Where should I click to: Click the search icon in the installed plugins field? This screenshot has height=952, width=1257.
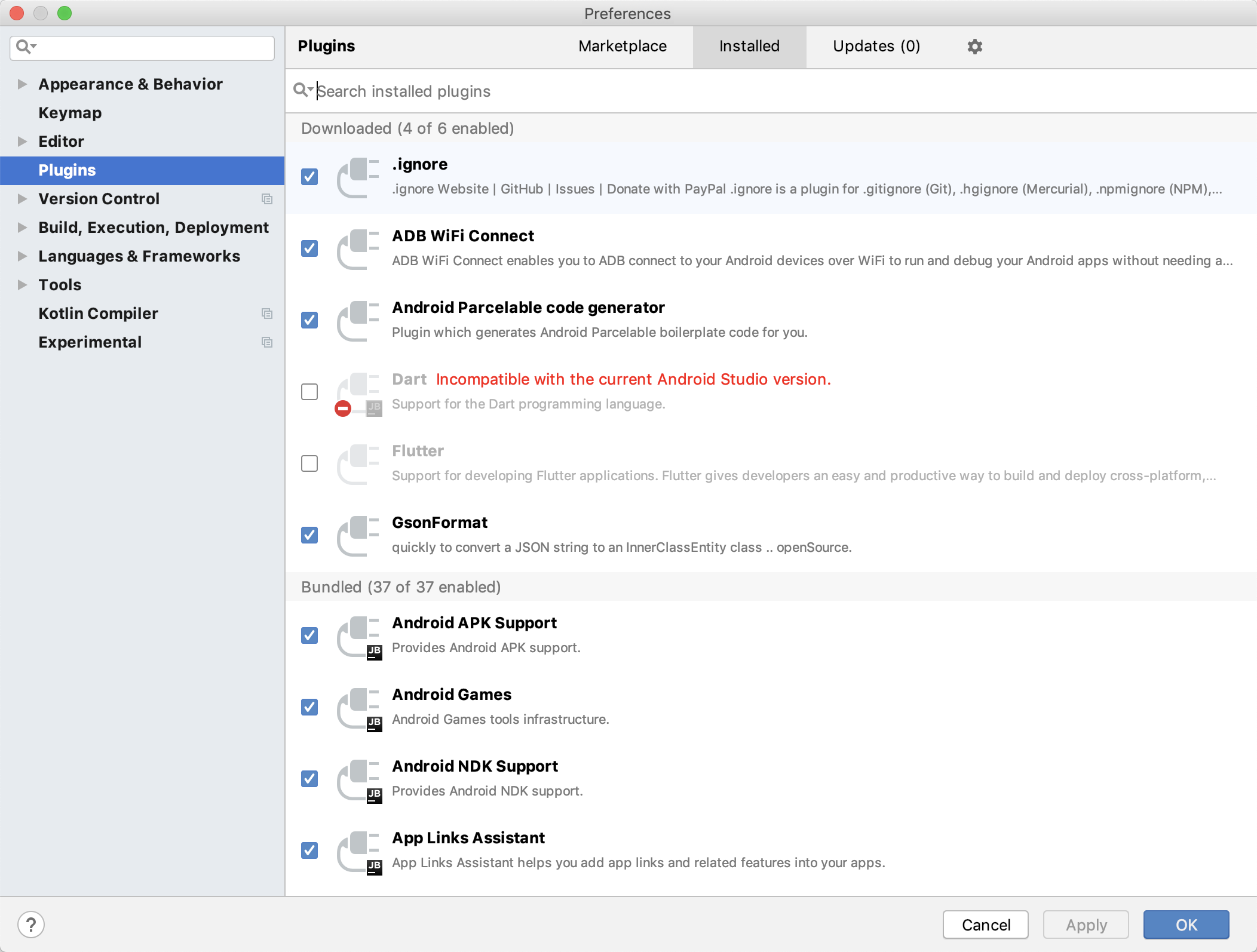[x=303, y=90]
